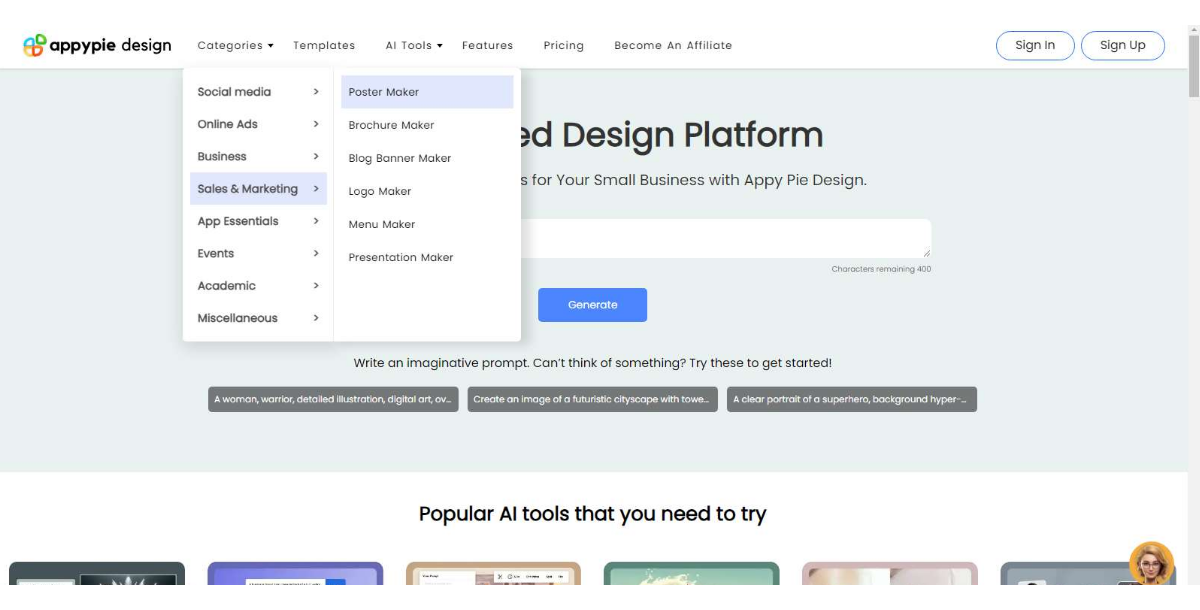Click the Sign Up button

1122,45
